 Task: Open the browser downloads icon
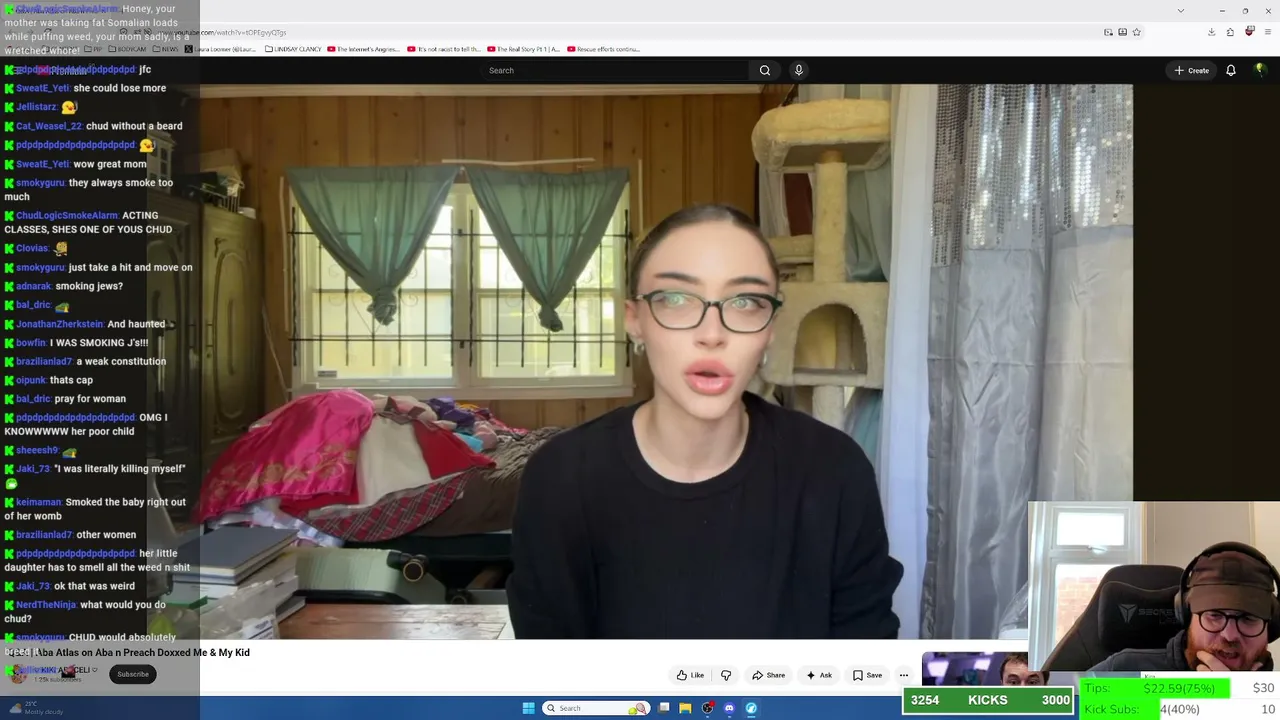point(1211,32)
